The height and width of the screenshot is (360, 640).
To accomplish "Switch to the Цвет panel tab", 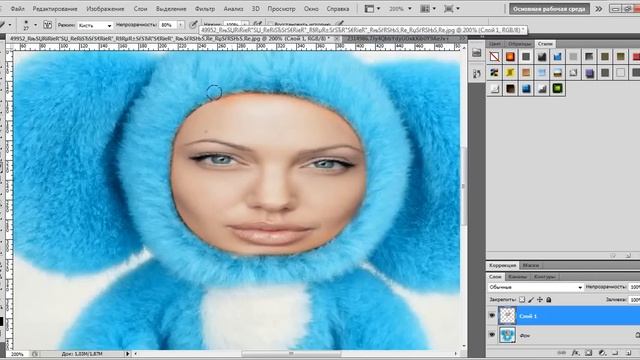I will click(495, 44).
